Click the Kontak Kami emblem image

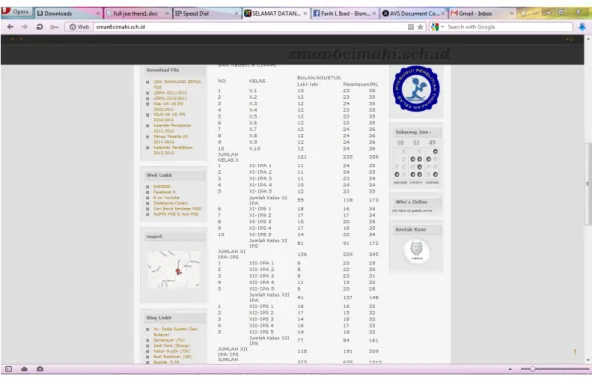[x=416, y=251]
